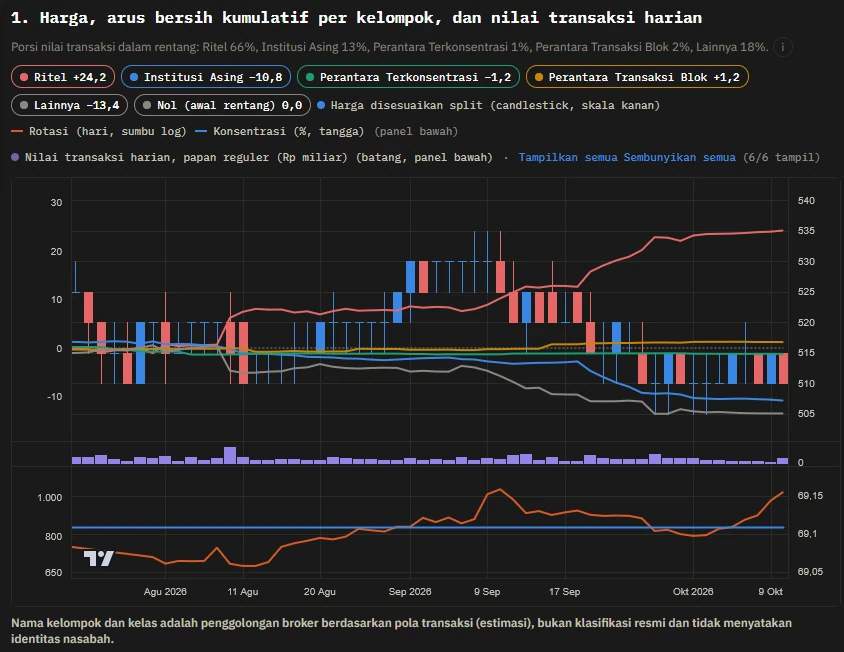Click the 1.000 rotation axis label

pyautogui.click(x=50, y=498)
